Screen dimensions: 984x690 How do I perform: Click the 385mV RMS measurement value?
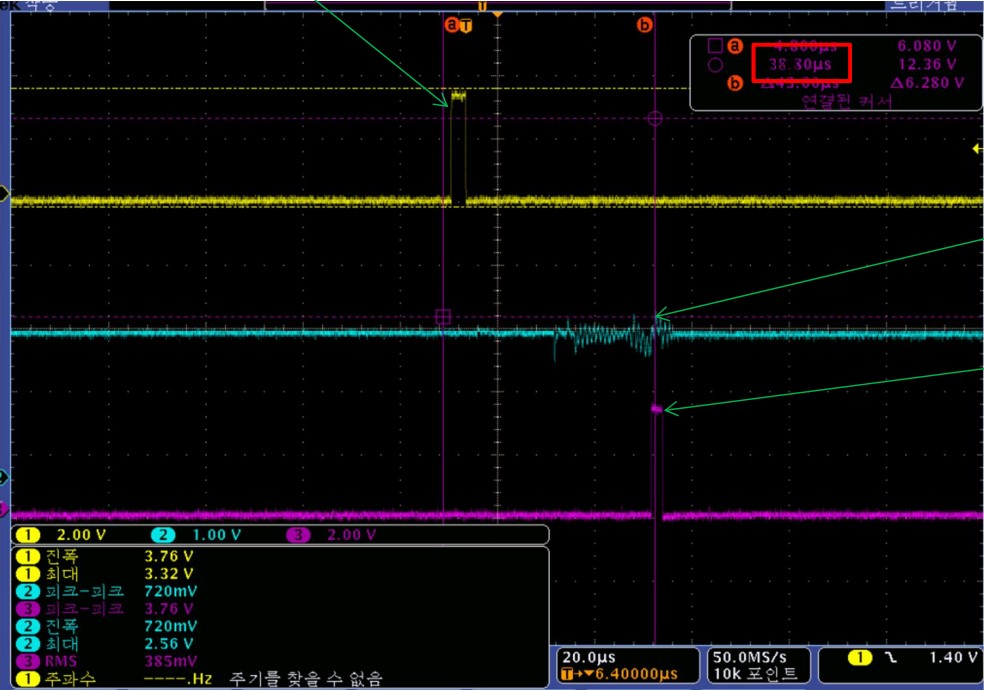(171, 661)
